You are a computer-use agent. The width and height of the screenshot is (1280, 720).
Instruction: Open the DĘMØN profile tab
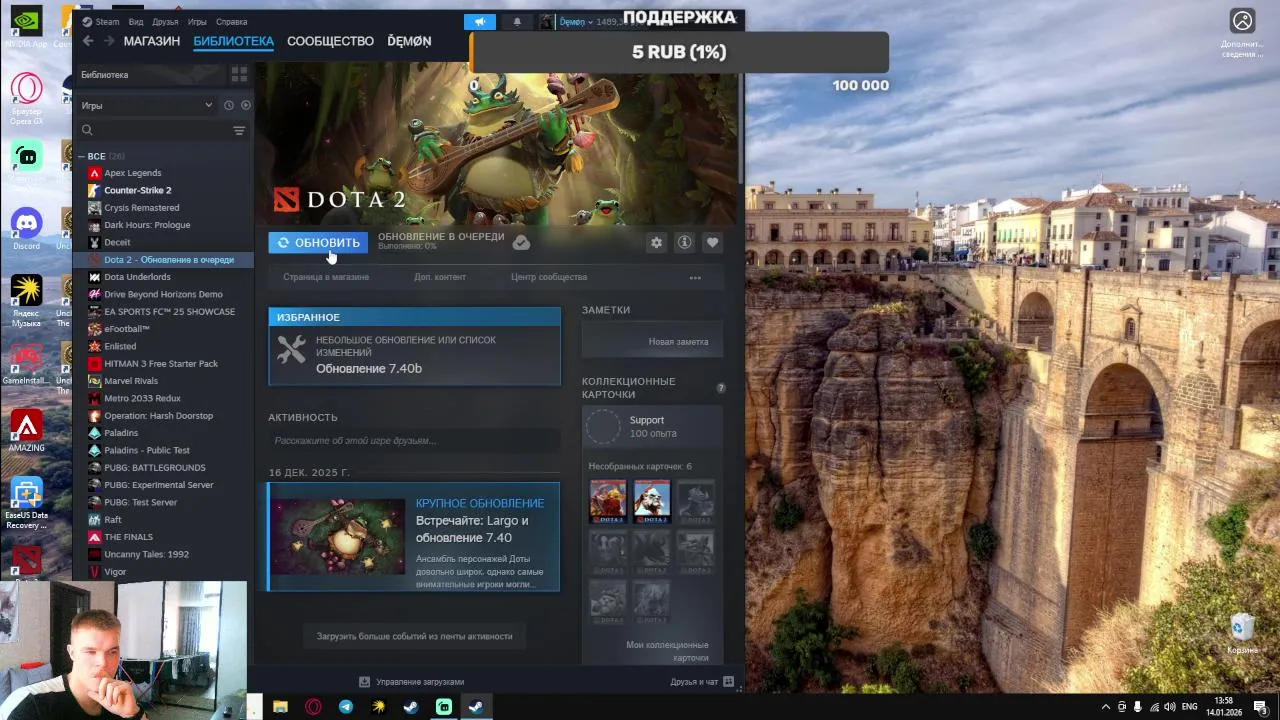pyautogui.click(x=409, y=41)
